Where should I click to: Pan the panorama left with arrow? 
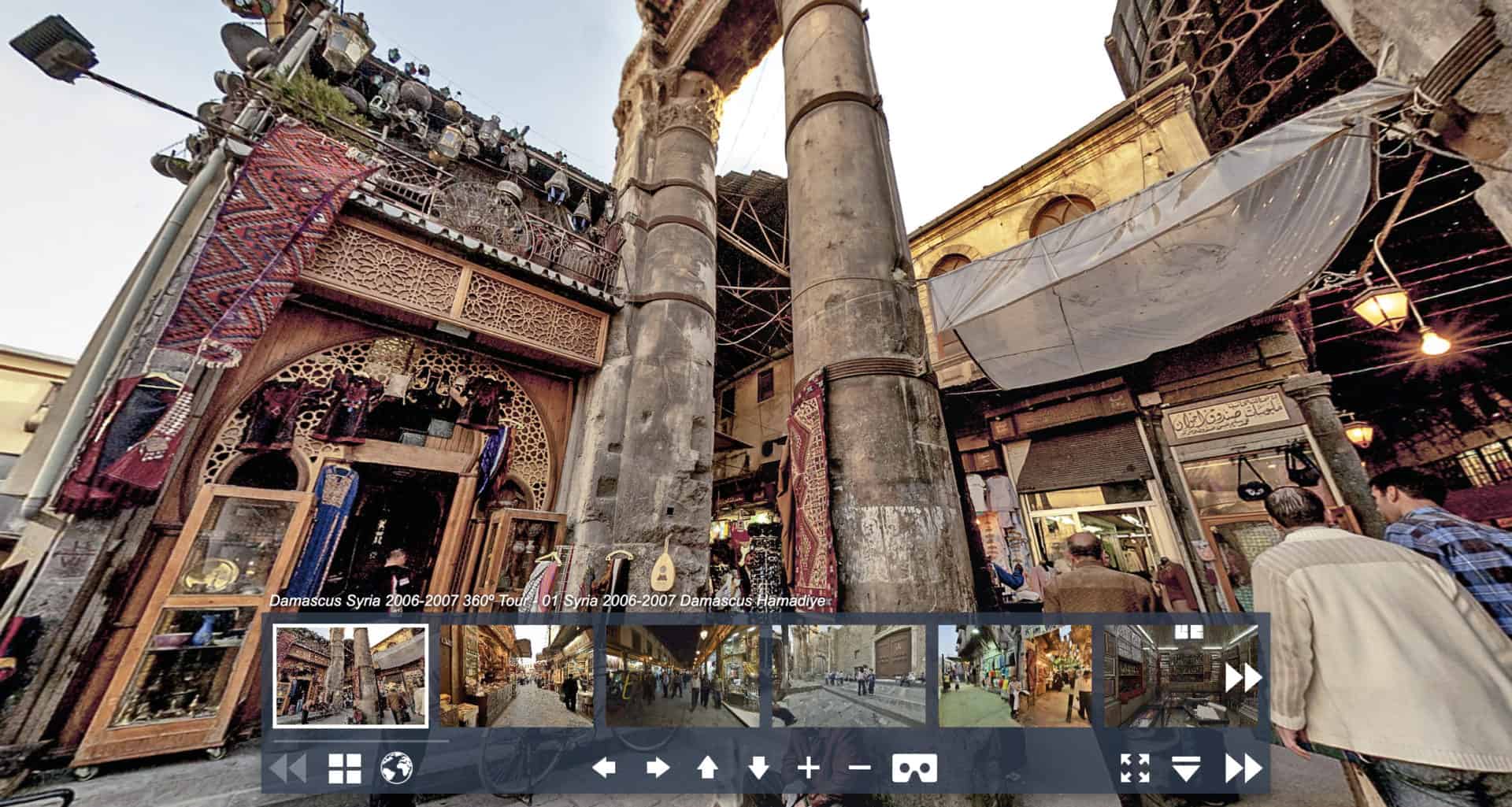coord(604,768)
